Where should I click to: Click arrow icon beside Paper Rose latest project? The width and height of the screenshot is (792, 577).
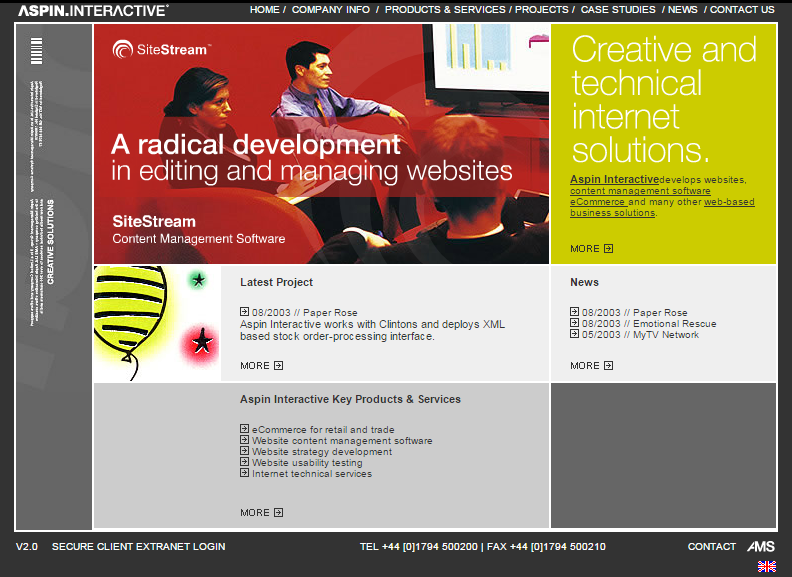point(244,312)
